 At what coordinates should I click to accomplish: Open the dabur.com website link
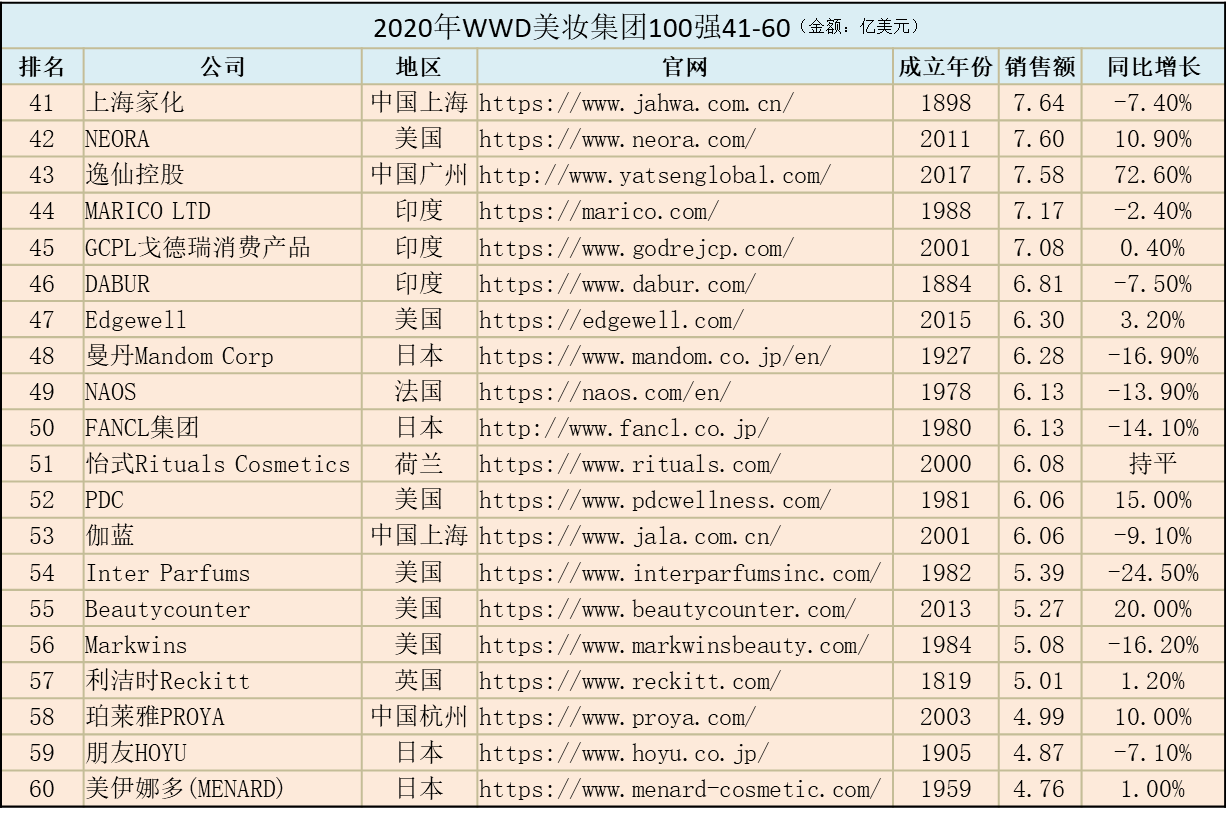618,284
